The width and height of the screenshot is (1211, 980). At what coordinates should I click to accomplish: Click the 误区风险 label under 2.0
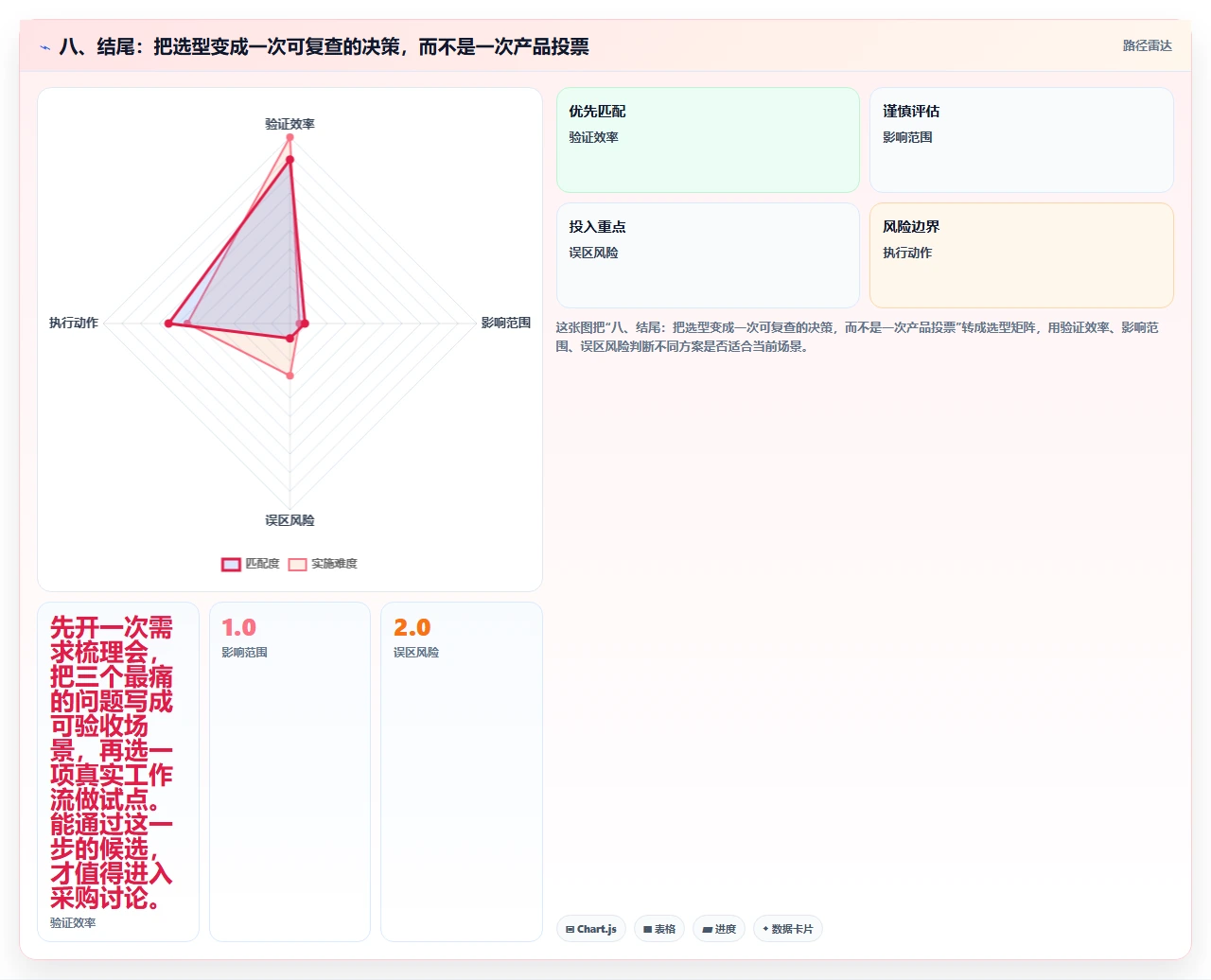pyautogui.click(x=416, y=653)
